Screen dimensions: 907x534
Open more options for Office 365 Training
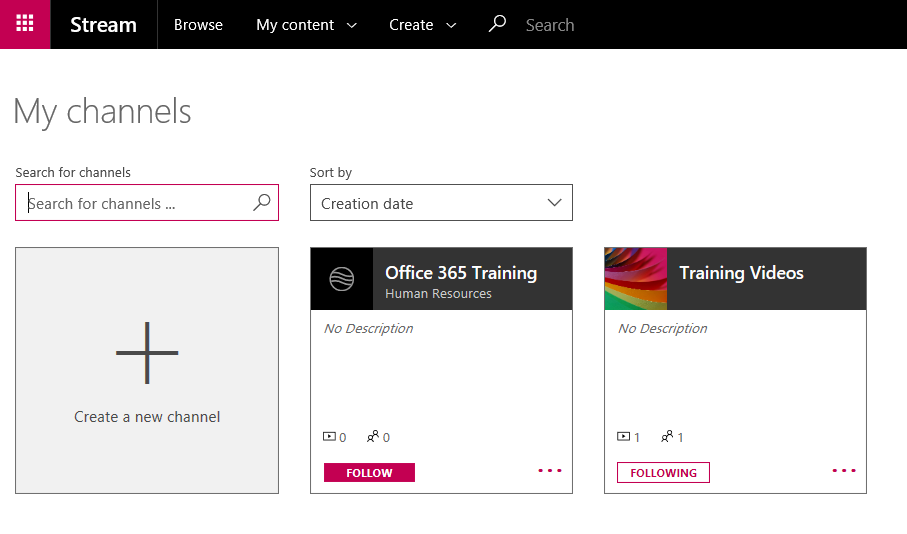click(550, 470)
